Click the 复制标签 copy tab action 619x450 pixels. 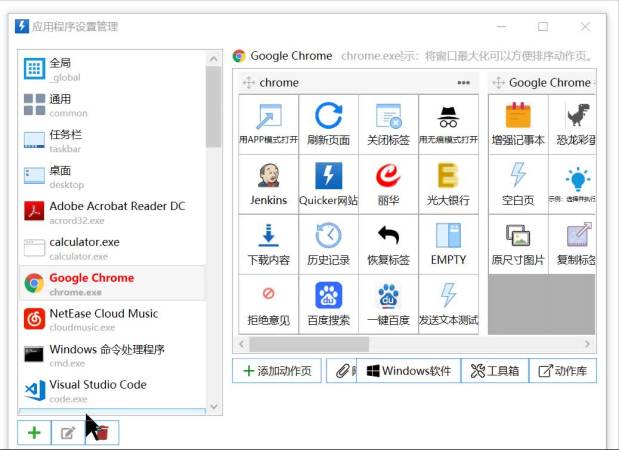point(572,245)
